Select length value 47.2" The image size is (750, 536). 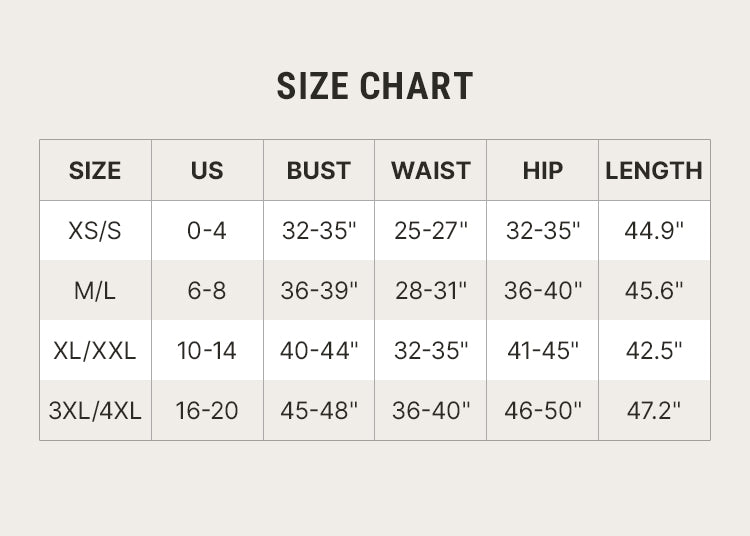[654, 411]
